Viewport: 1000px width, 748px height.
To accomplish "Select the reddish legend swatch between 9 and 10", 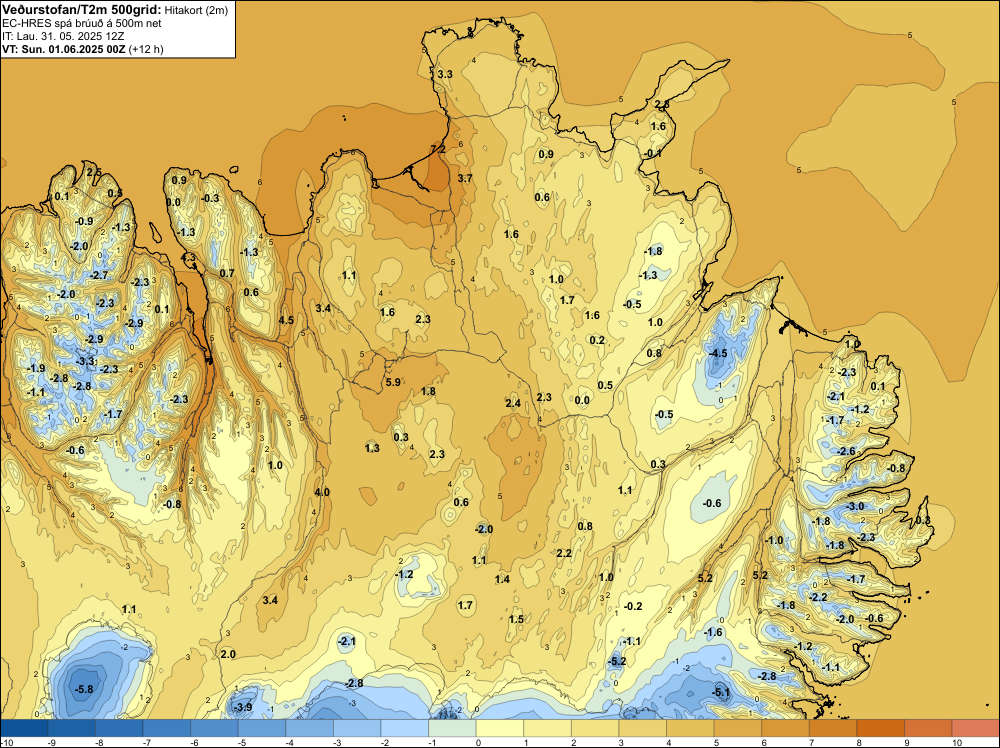I will pos(928,728).
